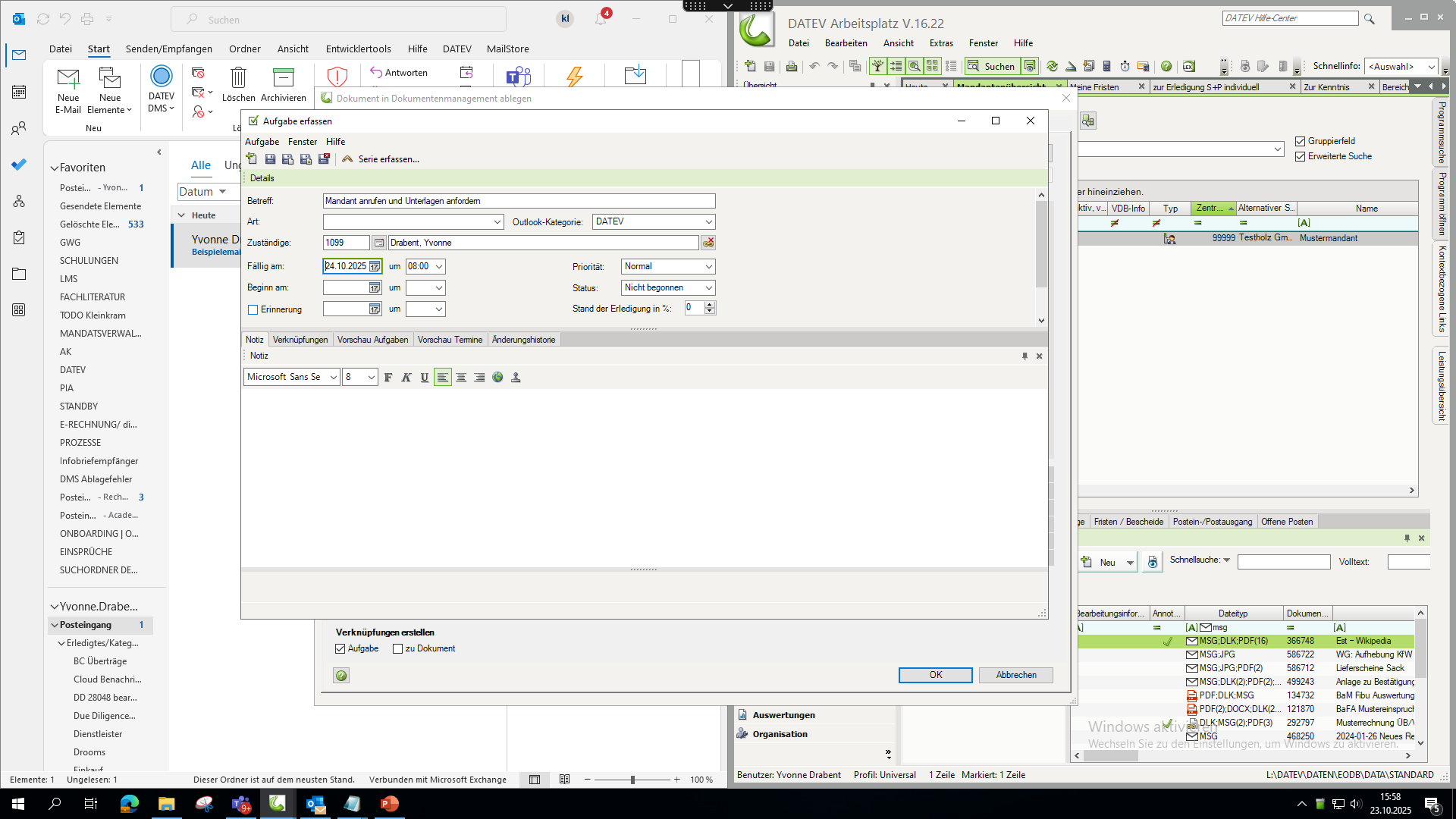Open the Fenster menu in task window
The width and height of the screenshot is (1456, 819).
pos(302,142)
